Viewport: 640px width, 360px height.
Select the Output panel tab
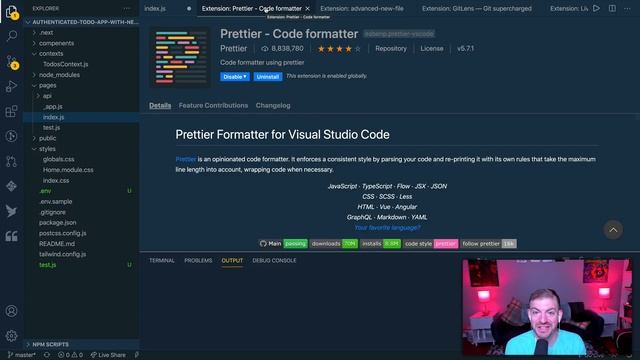[x=232, y=260]
